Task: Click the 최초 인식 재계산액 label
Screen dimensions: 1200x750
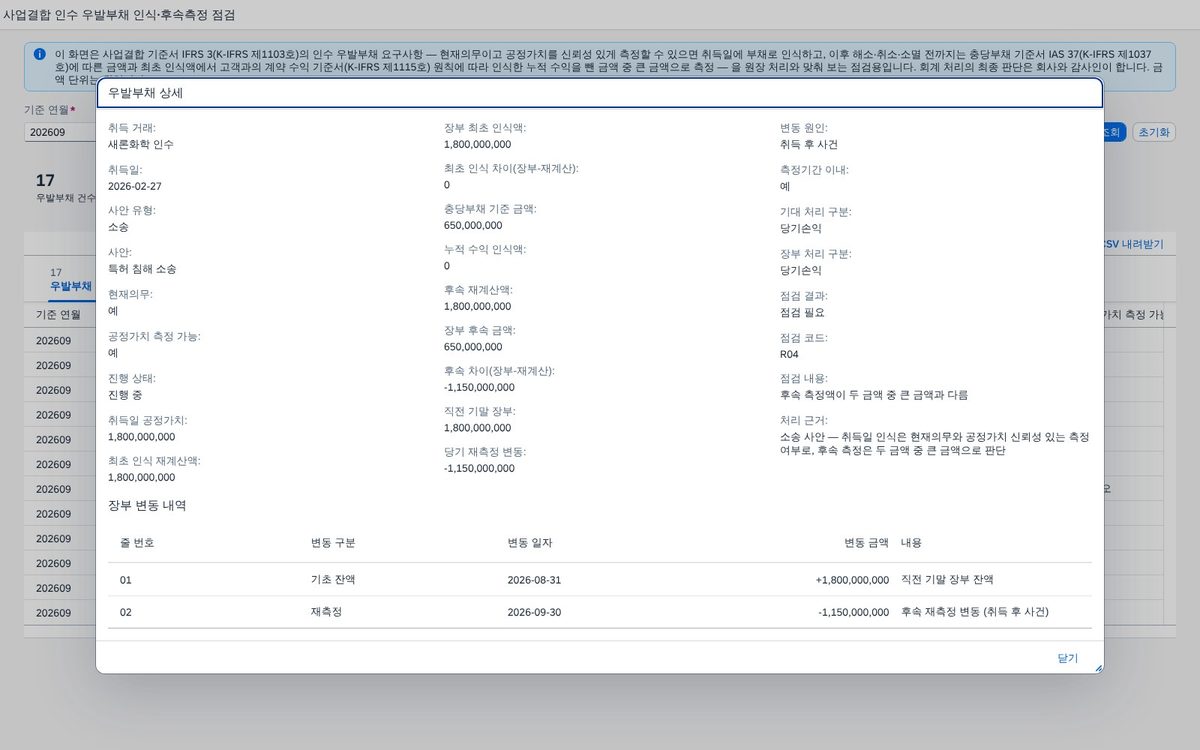Action: click(155, 461)
